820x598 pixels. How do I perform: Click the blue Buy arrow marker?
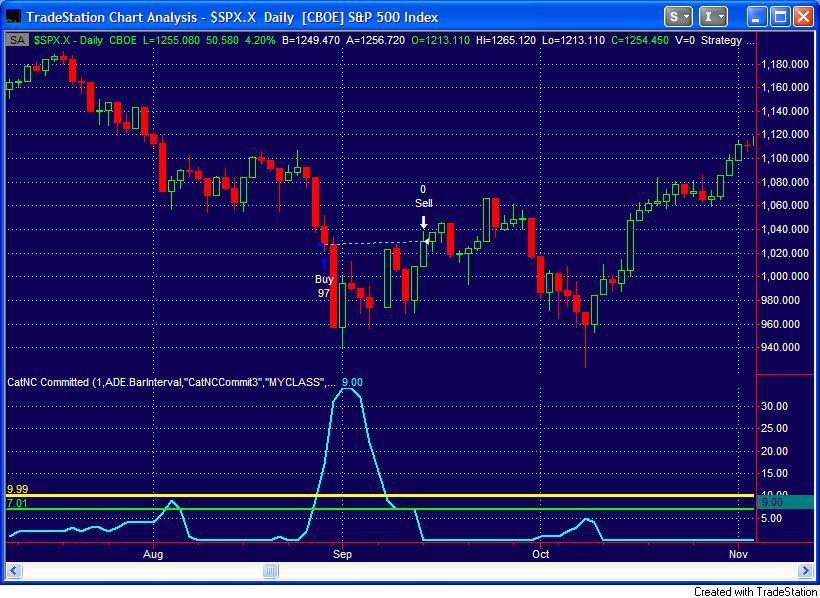(x=324, y=263)
